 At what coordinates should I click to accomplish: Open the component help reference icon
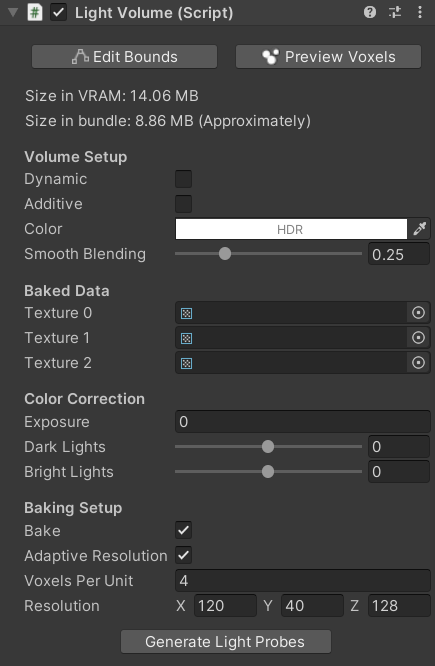coord(370,12)
